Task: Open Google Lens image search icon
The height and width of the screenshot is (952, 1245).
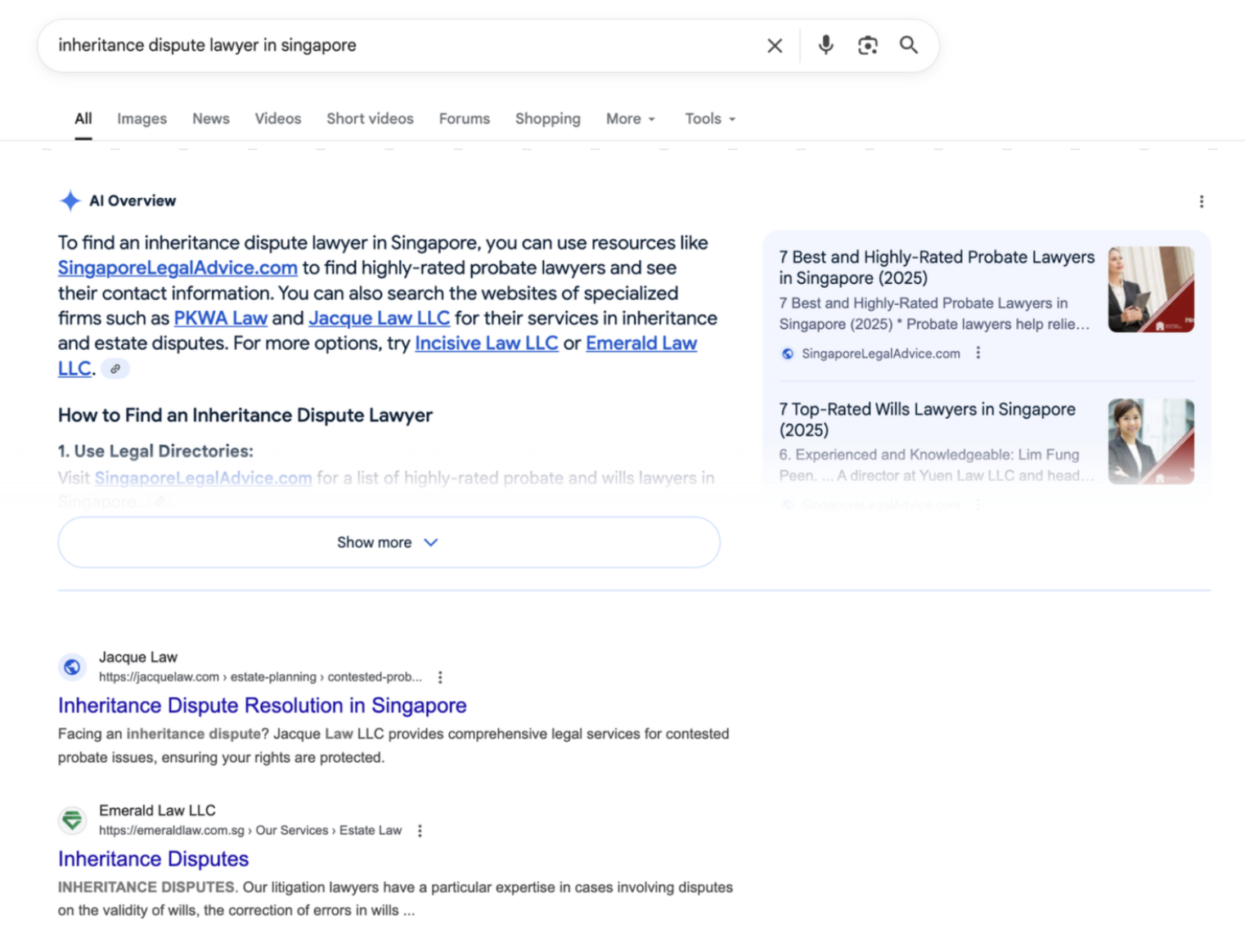Action: [867, 45]
